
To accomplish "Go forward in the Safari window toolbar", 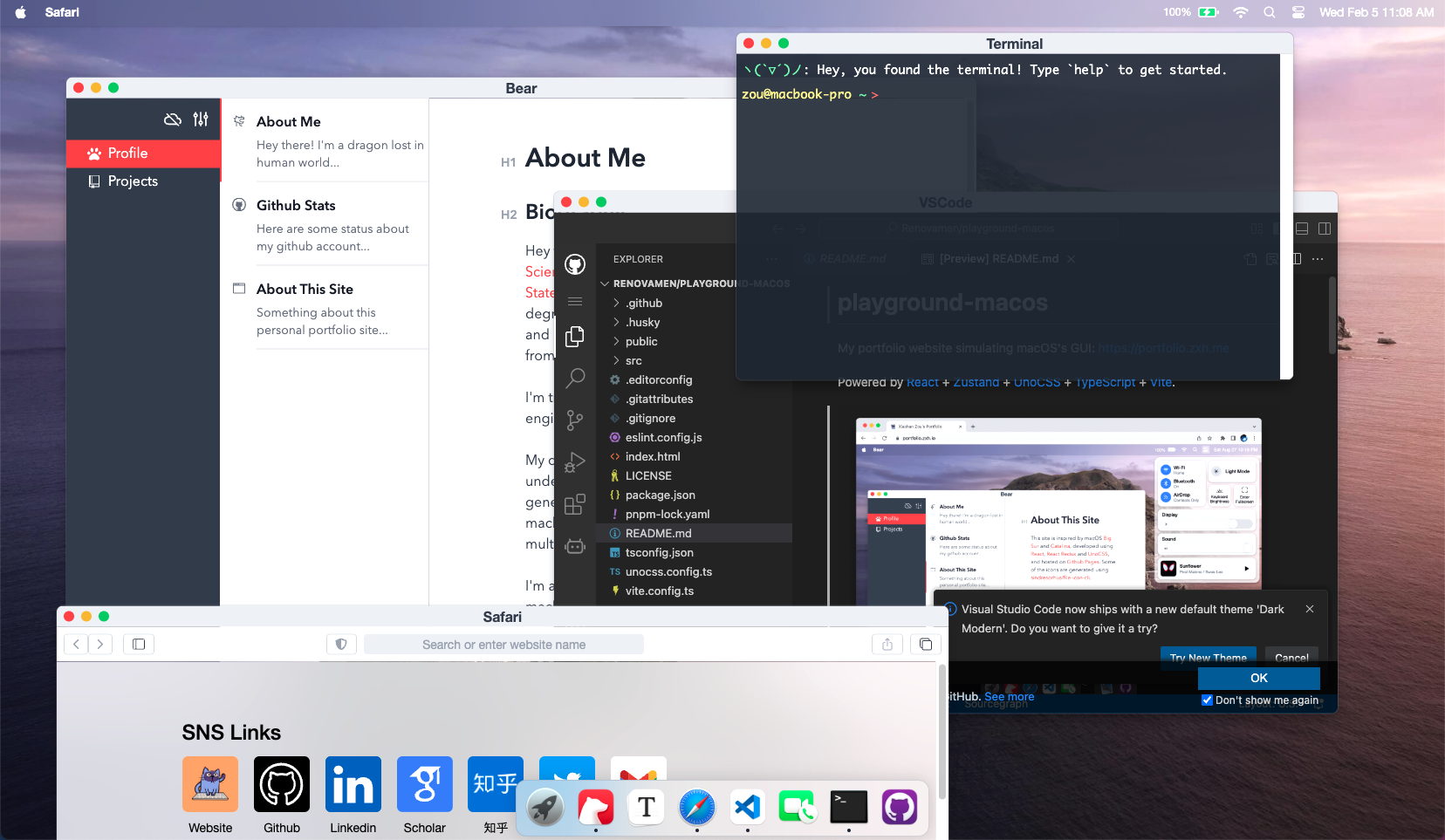I will pos(100,645).
